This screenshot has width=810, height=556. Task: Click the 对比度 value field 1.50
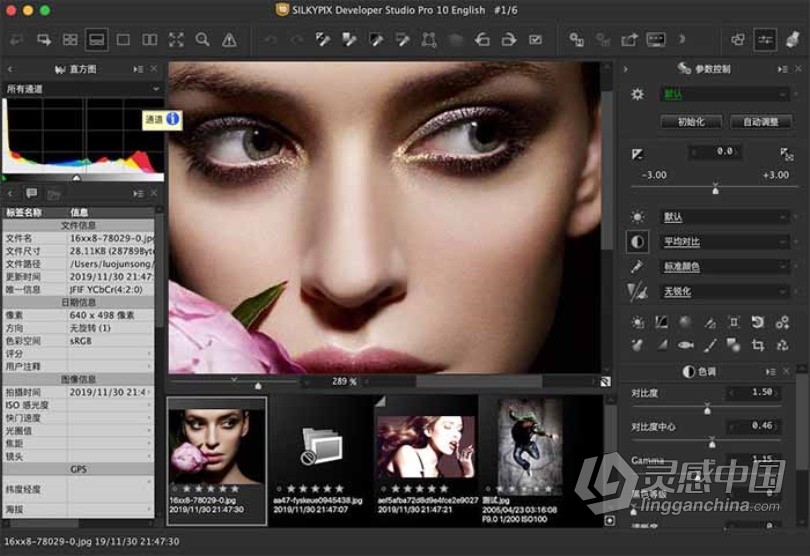pos(754,393)
